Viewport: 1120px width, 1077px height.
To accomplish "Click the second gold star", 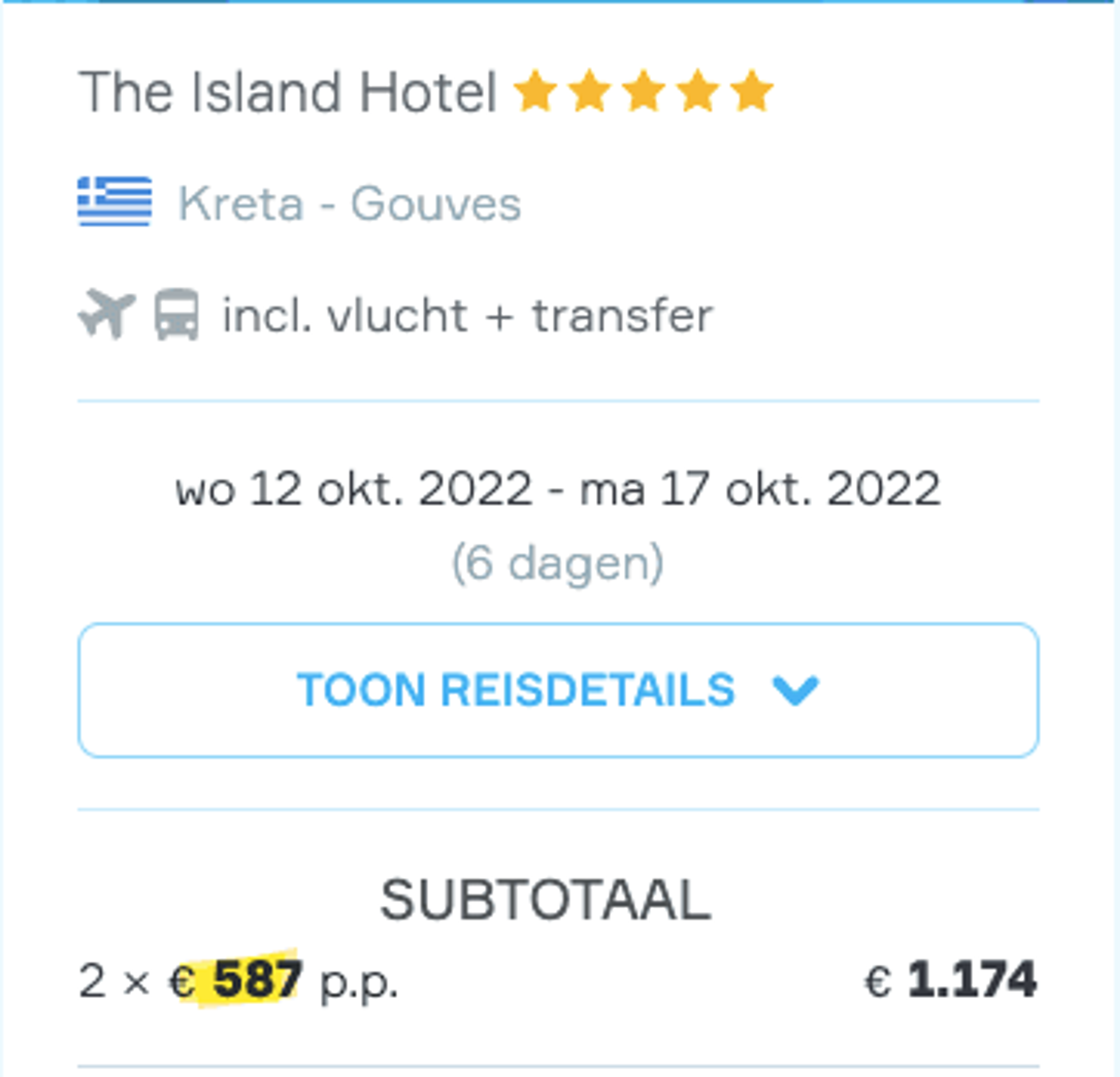I will (x=590, y=90).
